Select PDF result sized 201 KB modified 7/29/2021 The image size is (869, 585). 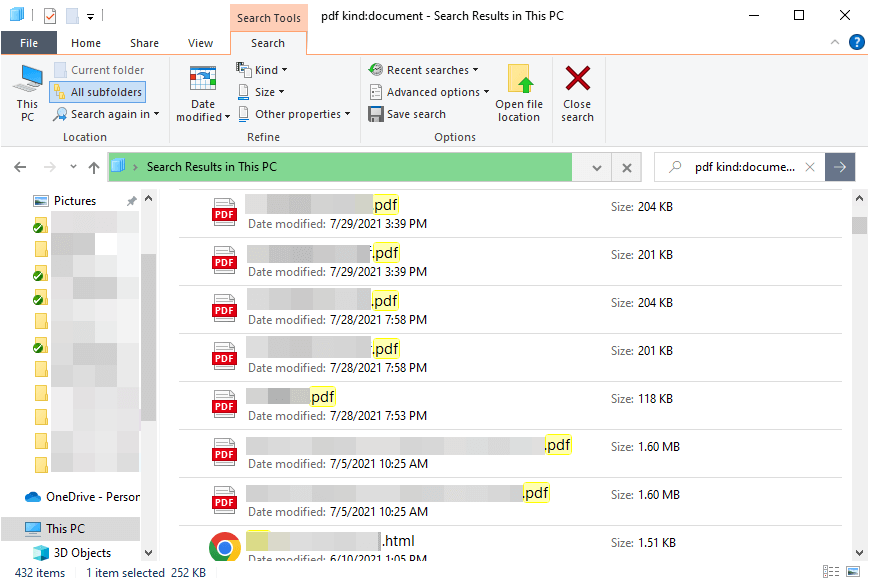click(x=510, y=262)
